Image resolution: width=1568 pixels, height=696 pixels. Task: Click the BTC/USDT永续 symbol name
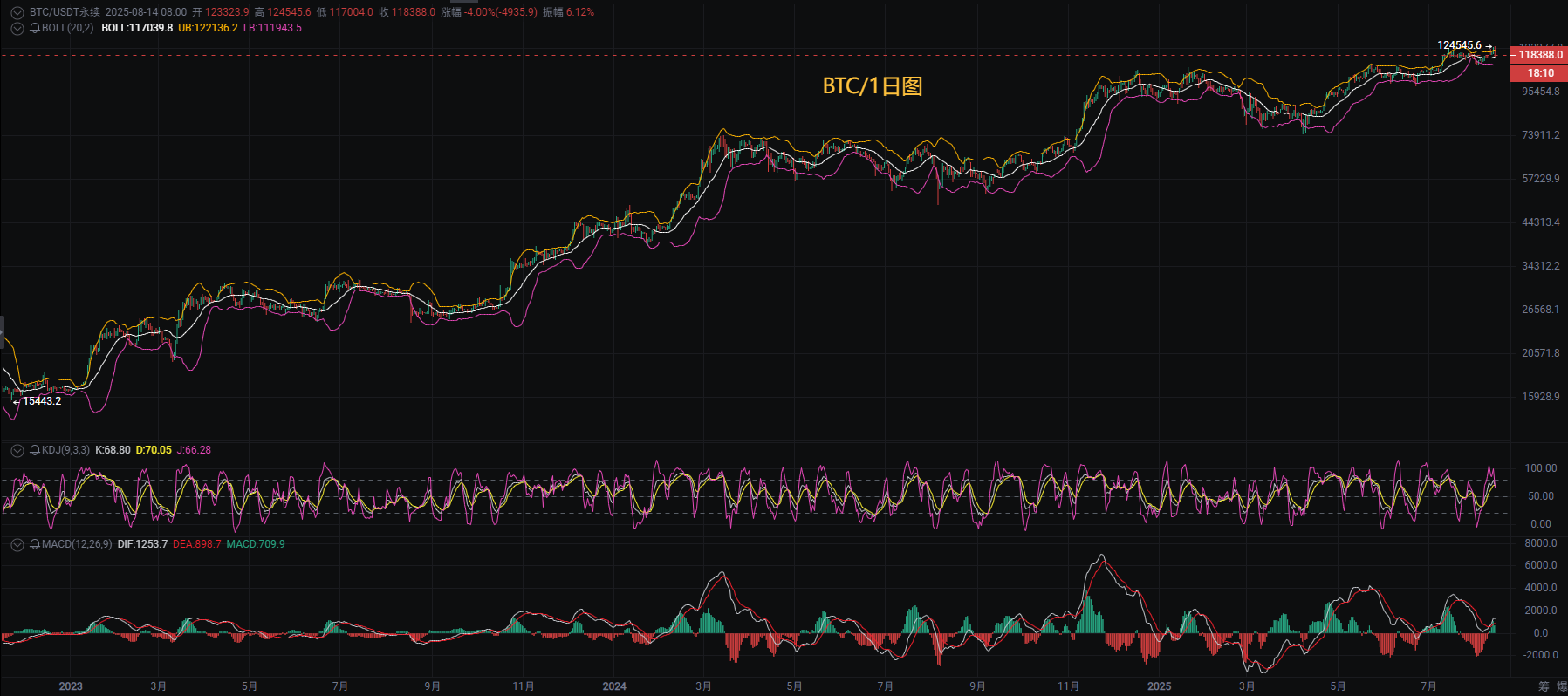point(65,12)
